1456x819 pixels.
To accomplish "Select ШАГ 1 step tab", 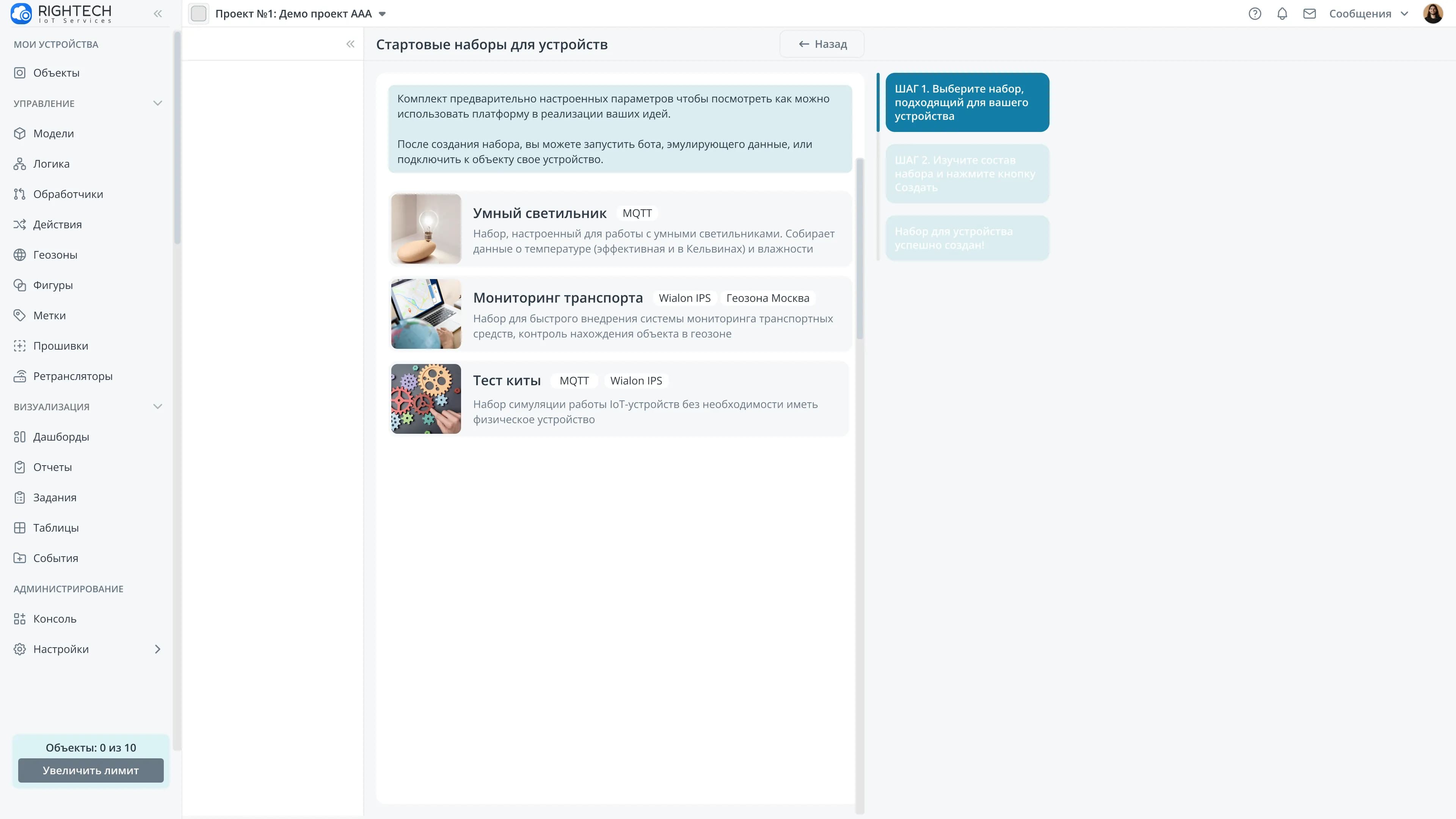I will (966, 102).
